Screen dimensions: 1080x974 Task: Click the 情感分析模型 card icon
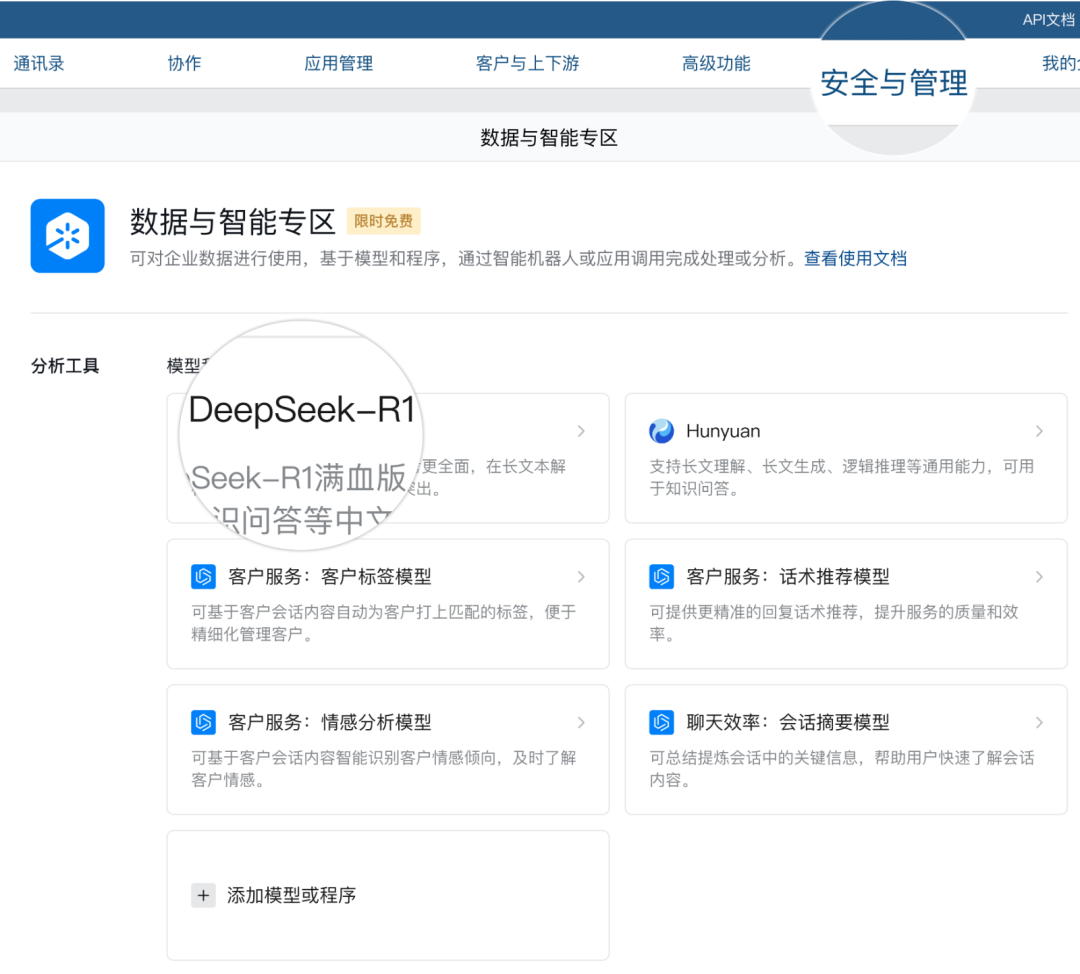203,723
